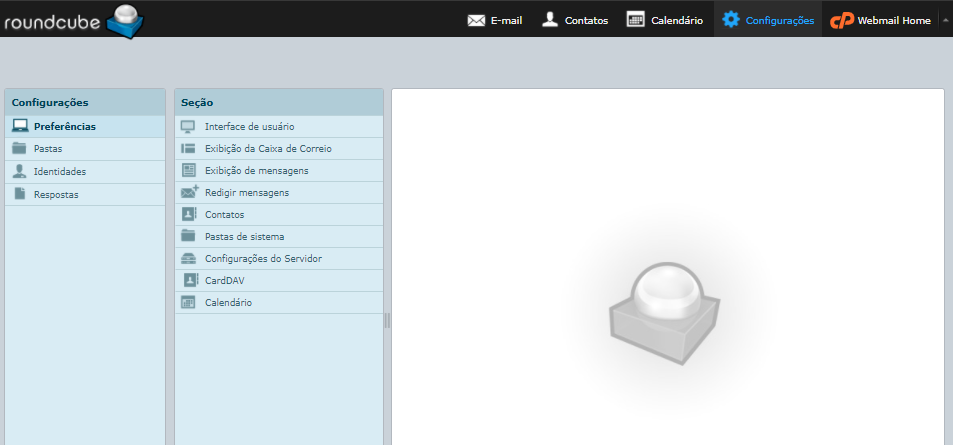The width and height of the screenshot is (953, 445).
Task: Click the Identidades person icon
Action: [19, 171]
